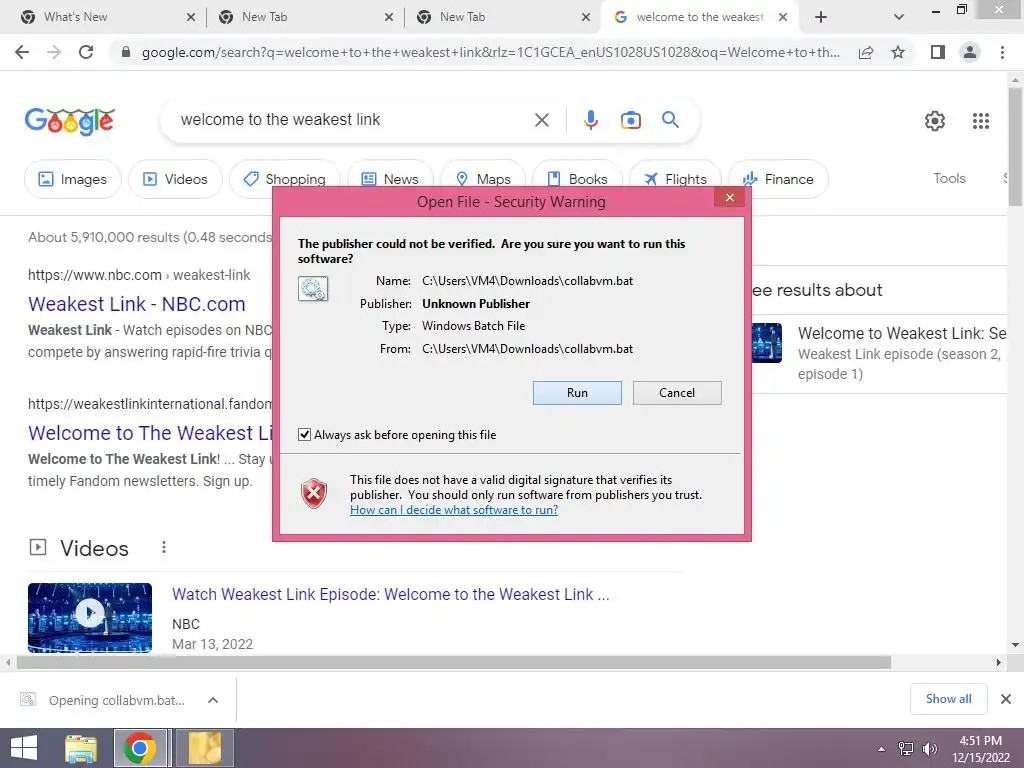Open the Tools search option
This screenshot has width=1024, height=768.
tap(949, 178)
